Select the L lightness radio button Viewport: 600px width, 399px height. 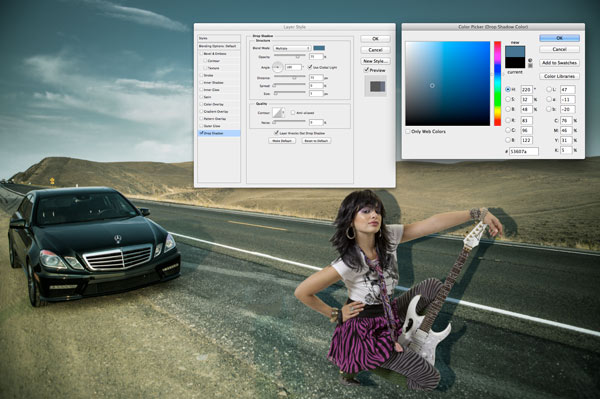click(549, 90)
